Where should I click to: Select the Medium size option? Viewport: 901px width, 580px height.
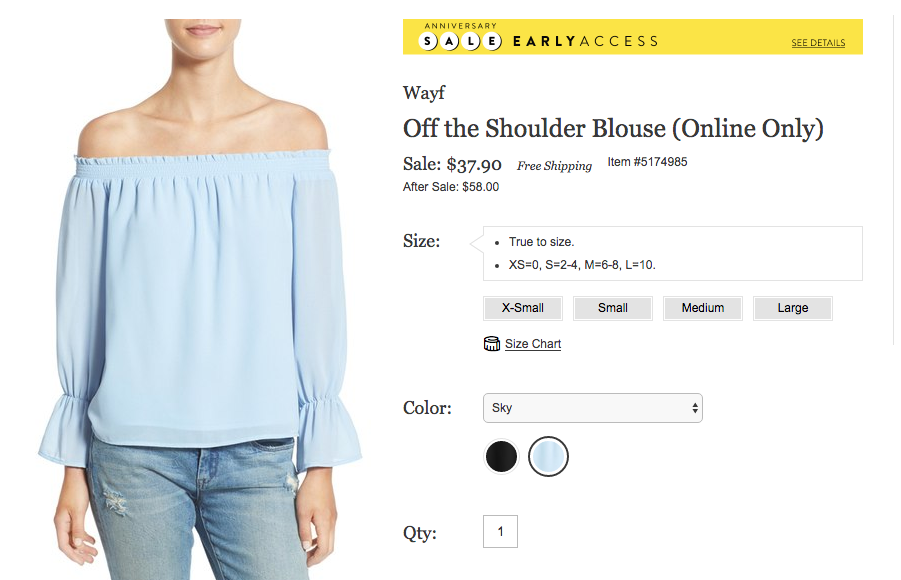703,308
